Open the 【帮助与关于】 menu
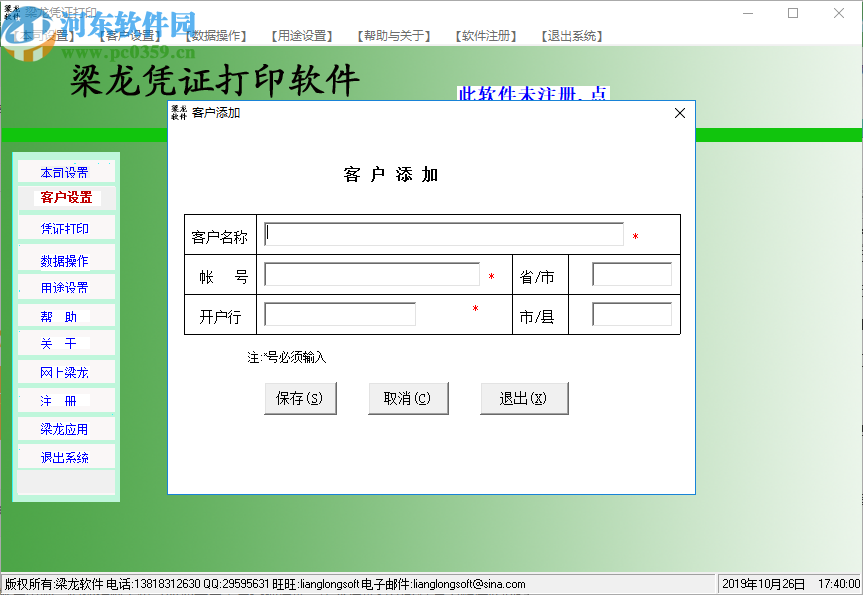This screenshot has width=863, height=595. (x=393, y=35)
